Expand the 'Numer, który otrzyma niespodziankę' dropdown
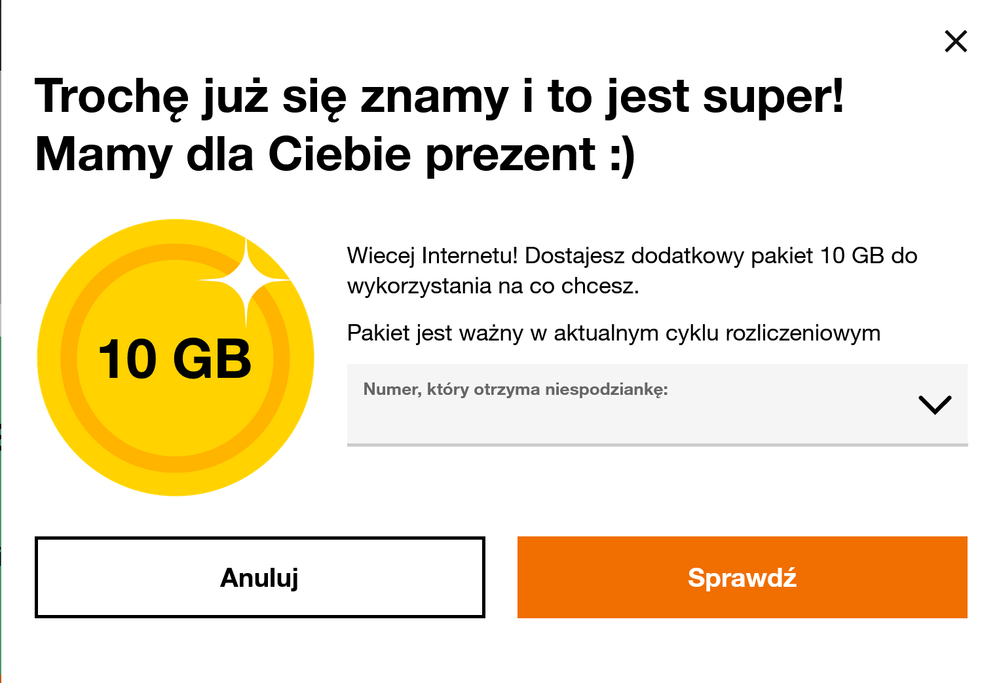This screenshot has height=683, width=999. tap(656, 404)
